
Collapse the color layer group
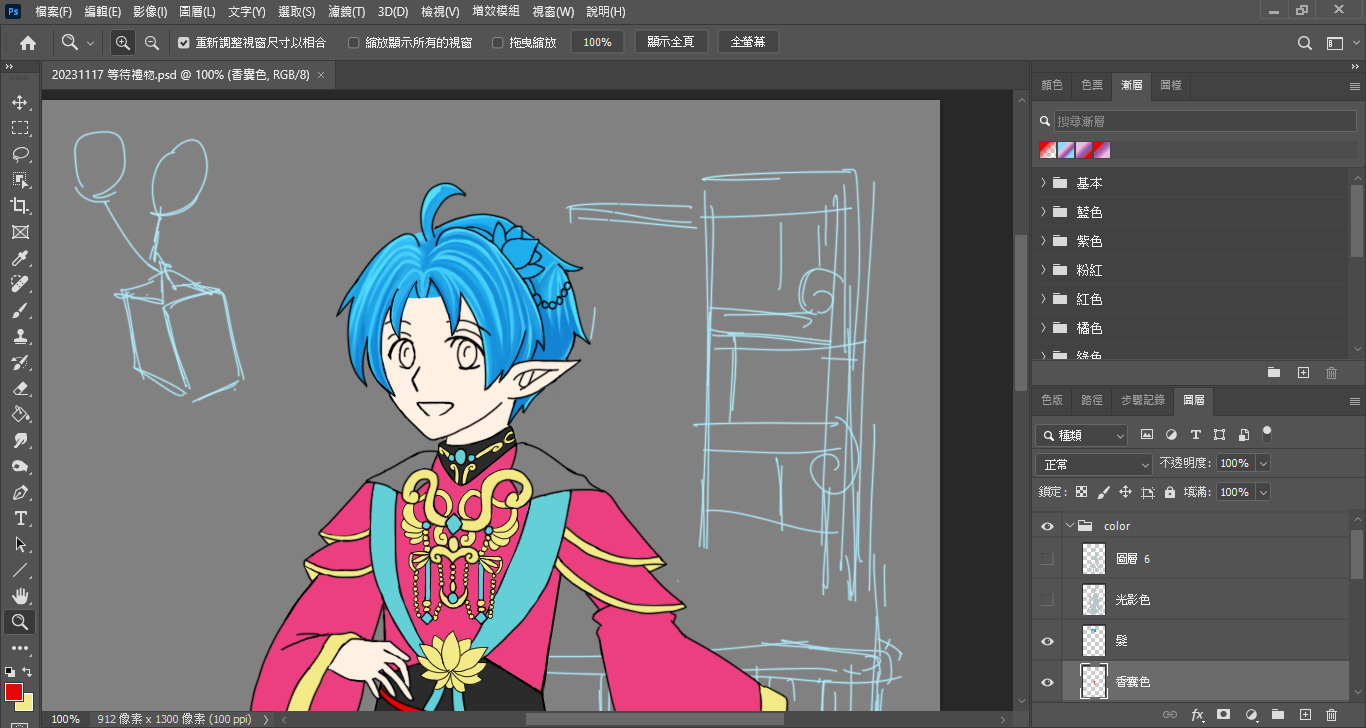coord(1070,526)
